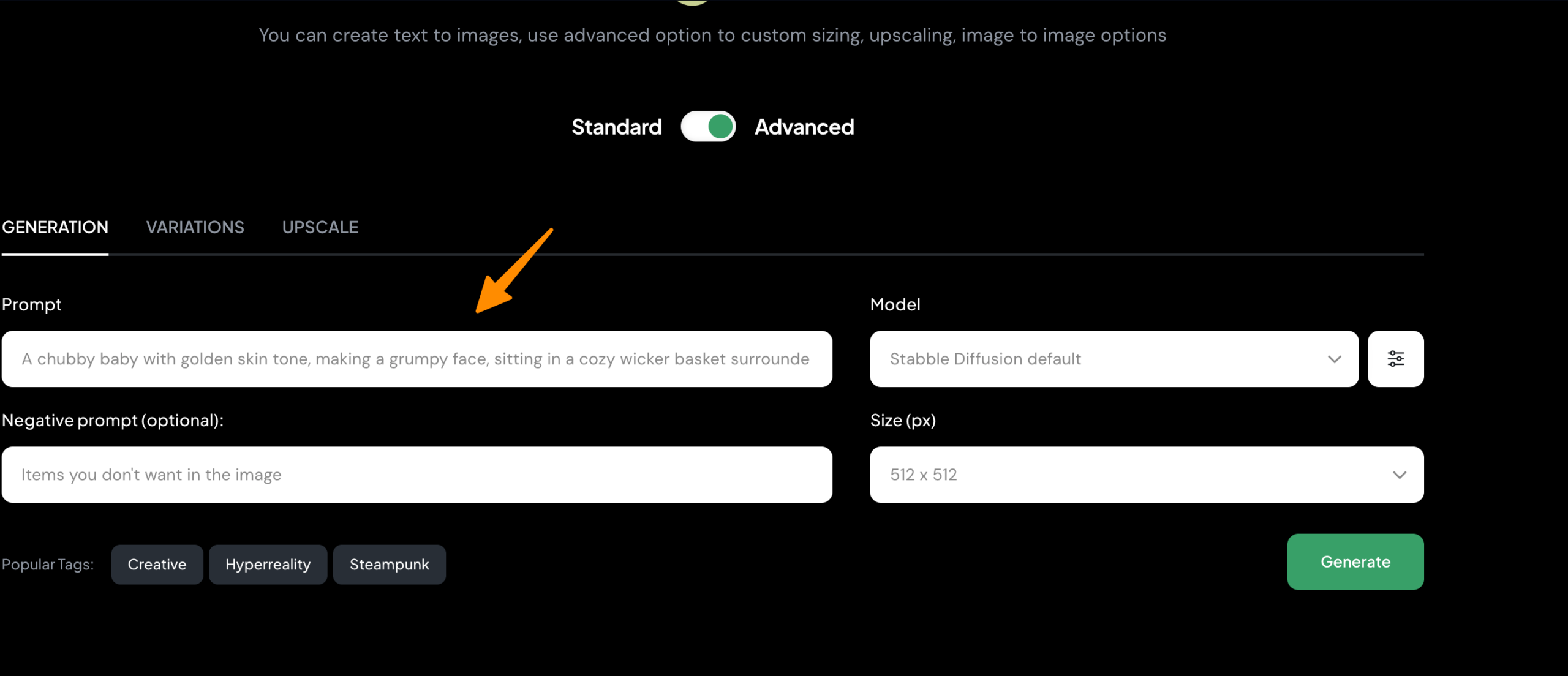Focus the Prompt text field

point(417,359)
